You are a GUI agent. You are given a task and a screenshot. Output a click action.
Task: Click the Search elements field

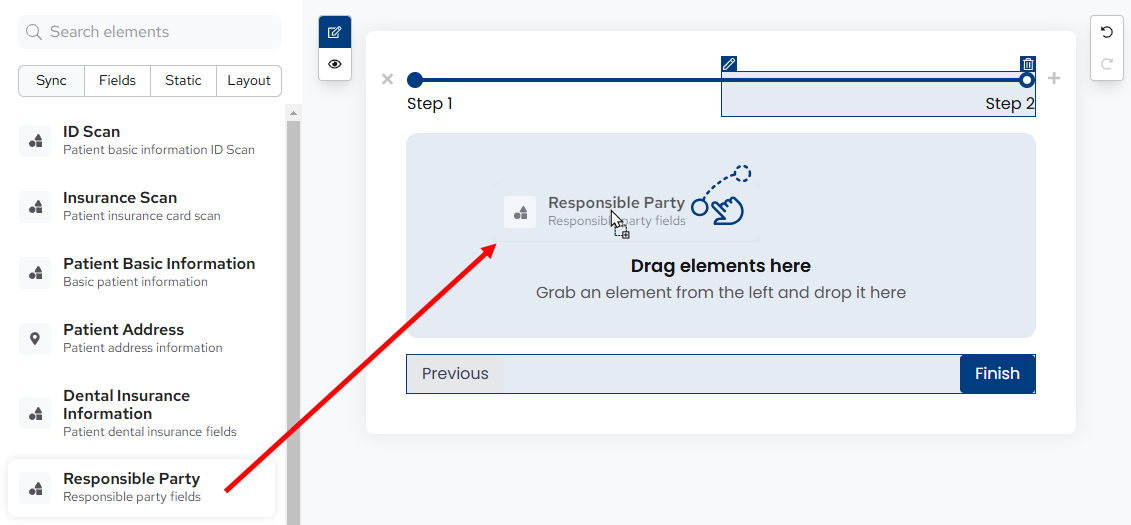coord(150,32)
